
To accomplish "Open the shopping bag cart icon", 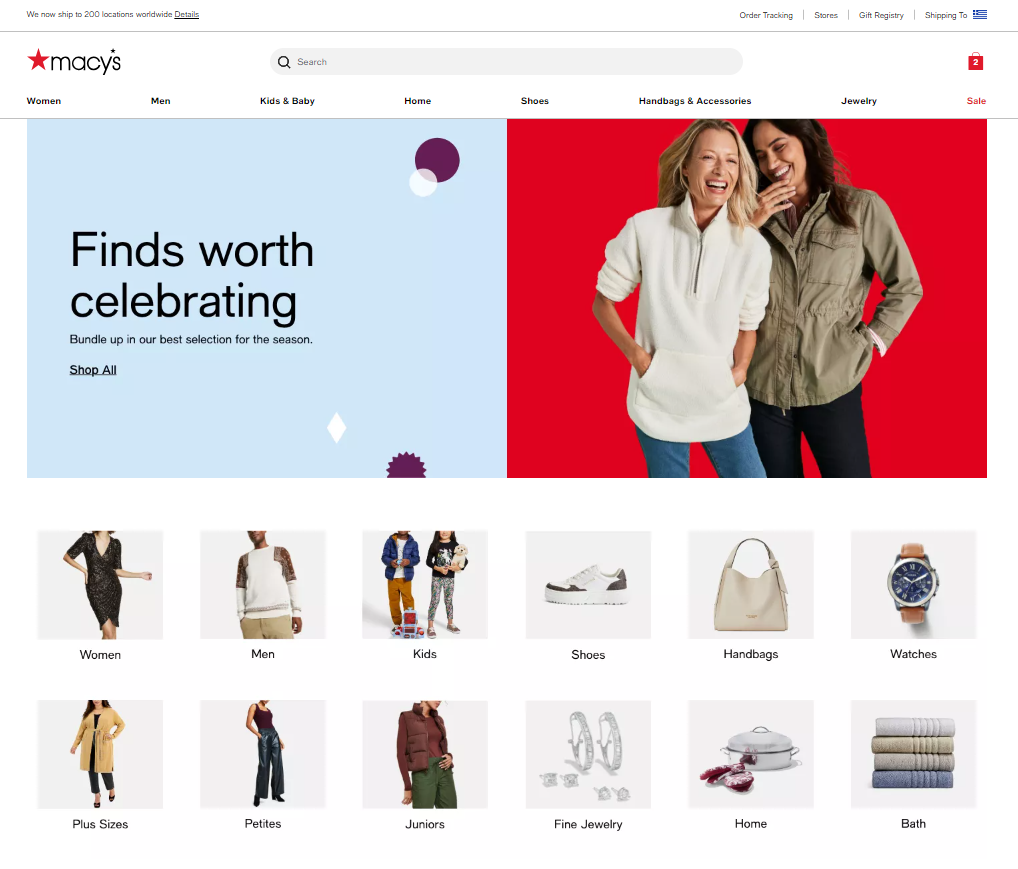I will [975, 62].
